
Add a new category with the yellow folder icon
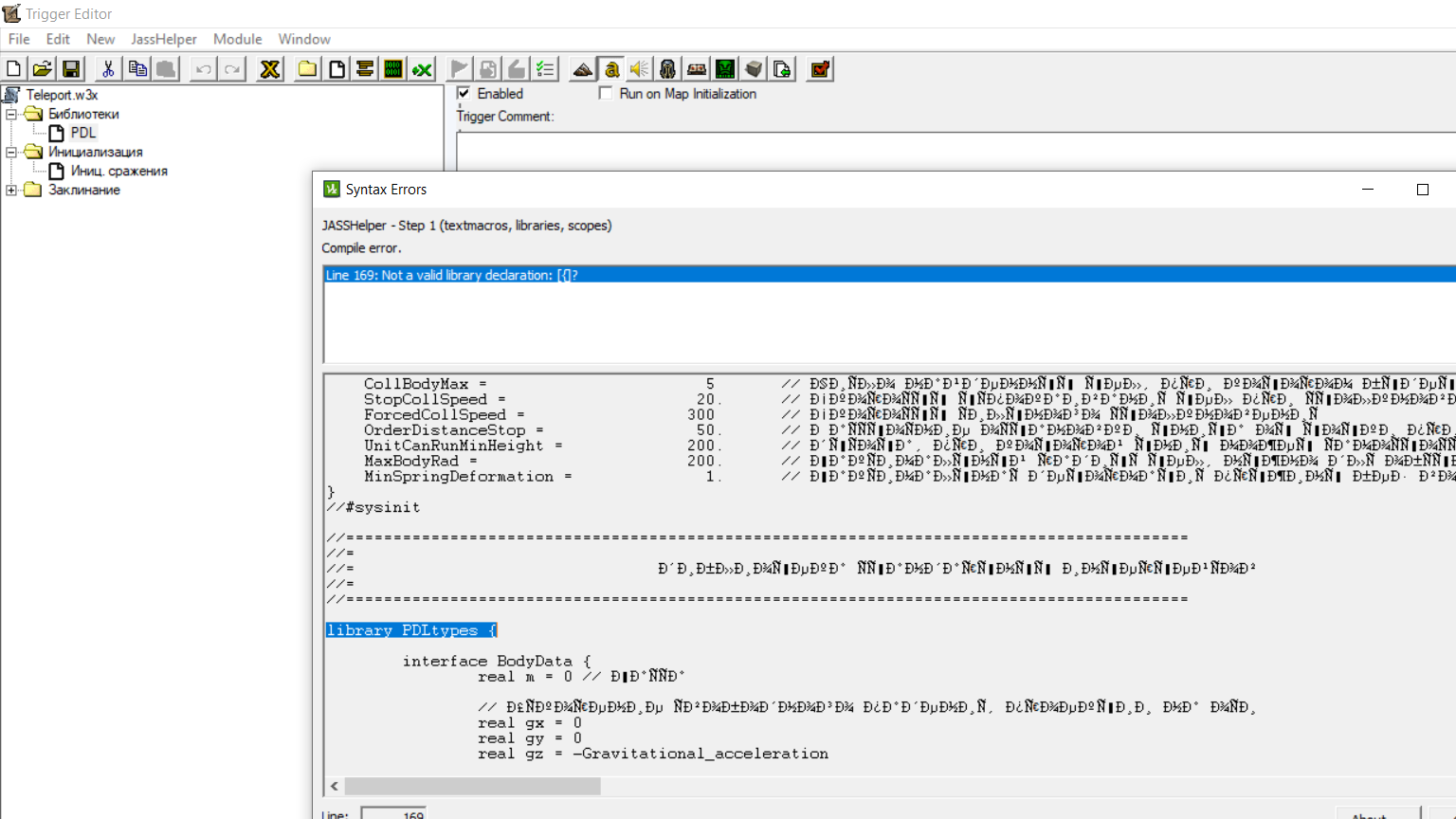307,69
